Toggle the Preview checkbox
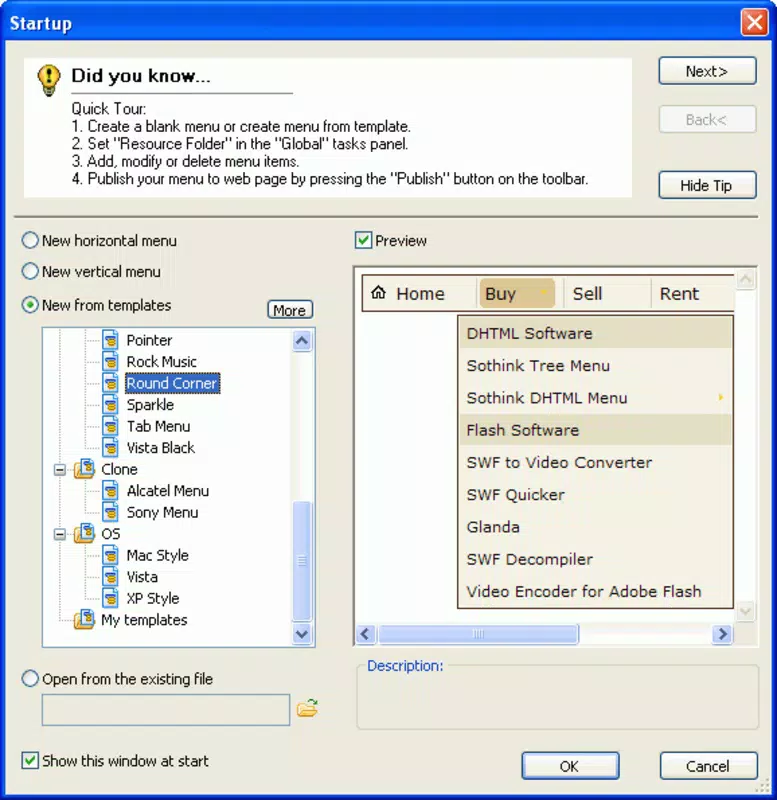The image size is (777, 800). coord(363,240)
